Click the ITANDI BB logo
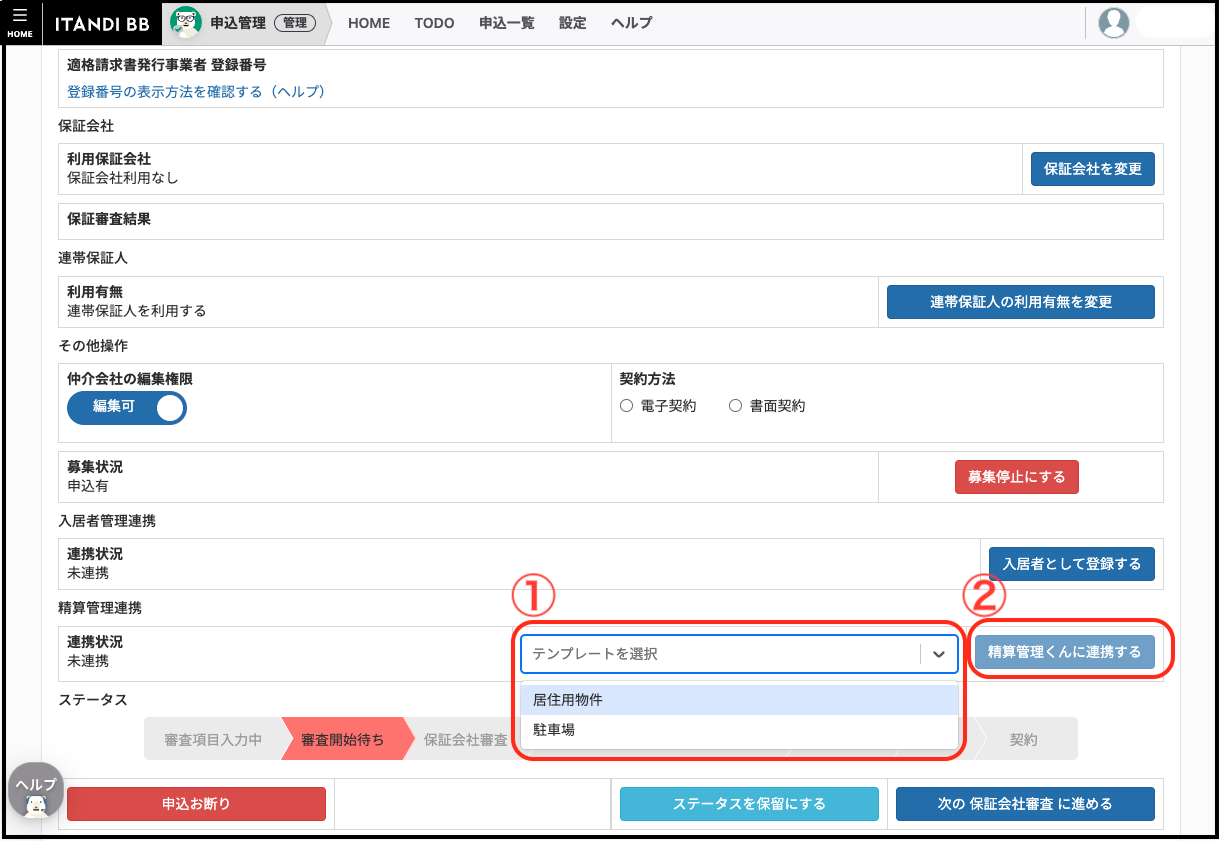 (x=109, y=23)
